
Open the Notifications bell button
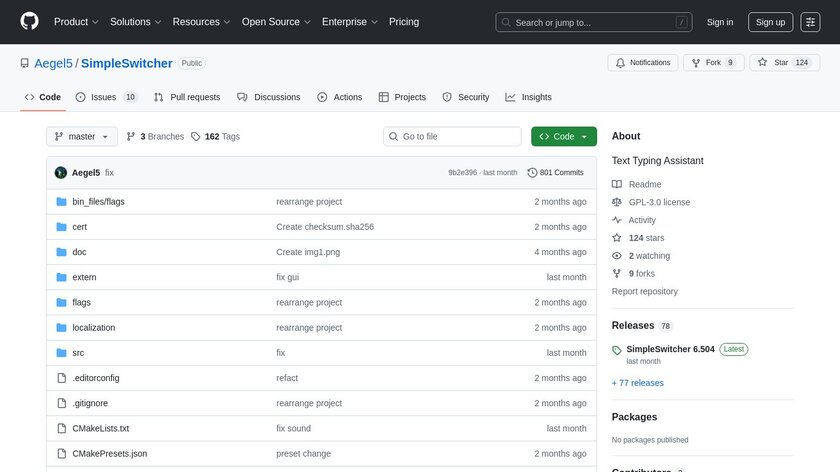(x=642, y=63)
